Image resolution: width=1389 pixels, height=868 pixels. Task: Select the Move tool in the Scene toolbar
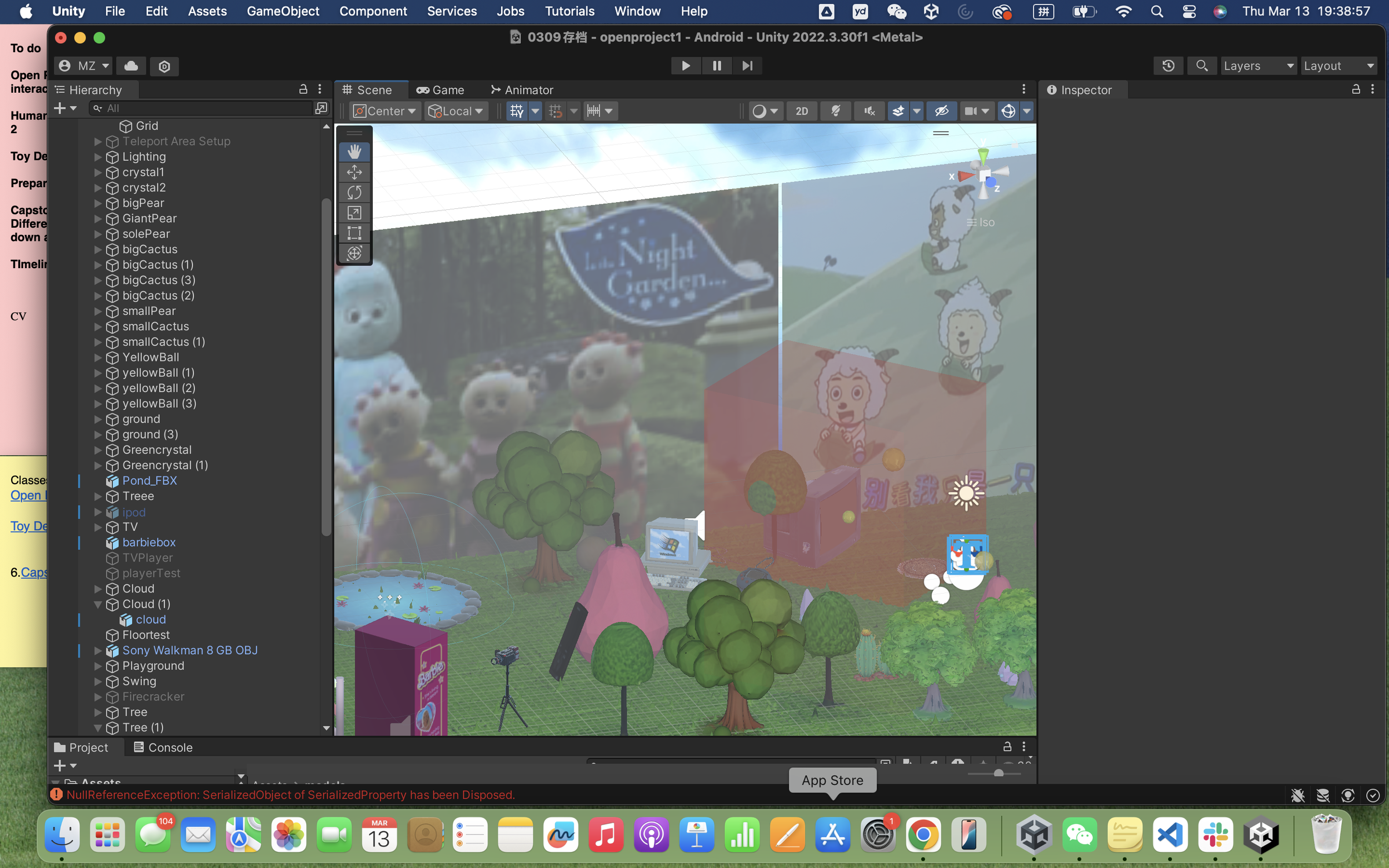[354, 172]
